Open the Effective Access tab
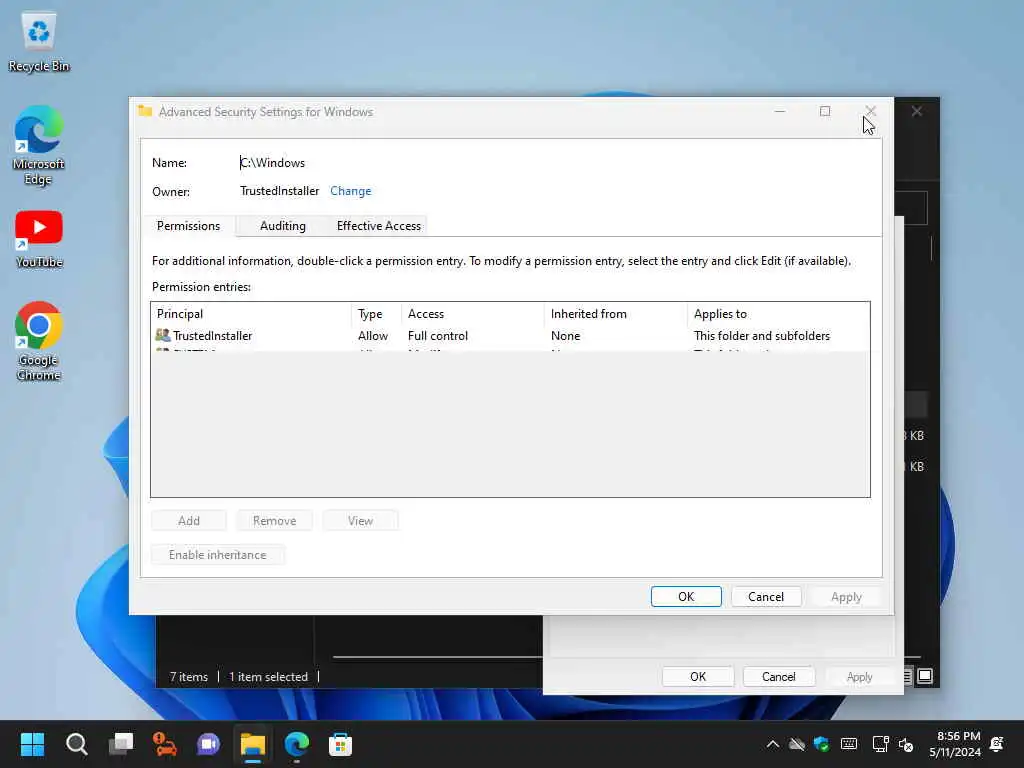The image size is (1024, 768). [379, 226]
